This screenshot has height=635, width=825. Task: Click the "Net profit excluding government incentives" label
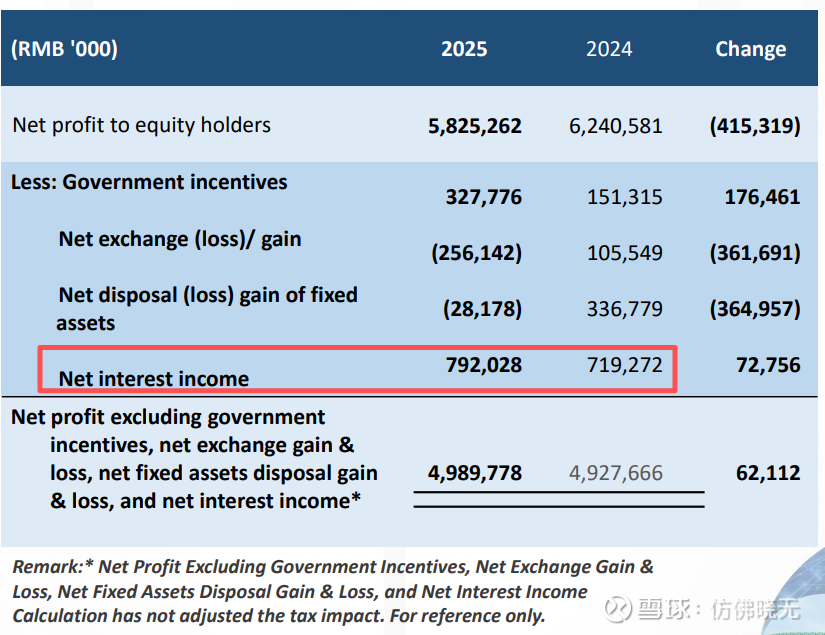point(194,459)
